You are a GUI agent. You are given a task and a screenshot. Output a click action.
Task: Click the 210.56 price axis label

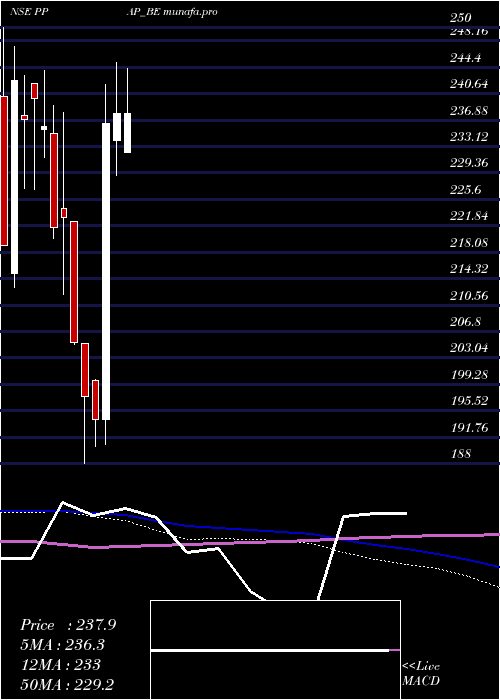469,296
